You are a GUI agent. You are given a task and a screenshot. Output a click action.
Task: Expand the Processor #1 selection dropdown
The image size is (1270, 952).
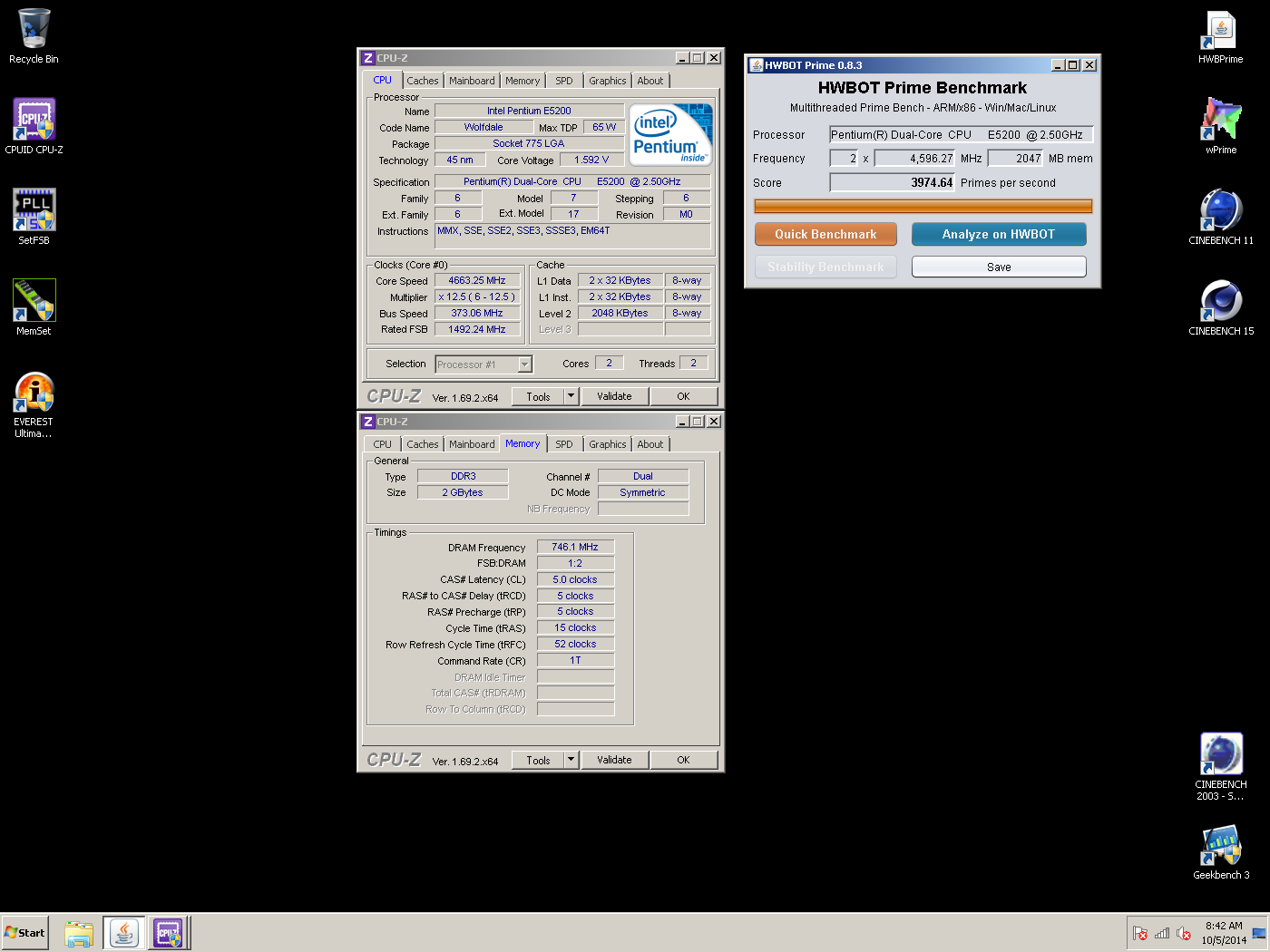pyautogui.click(x=524, y=364)
